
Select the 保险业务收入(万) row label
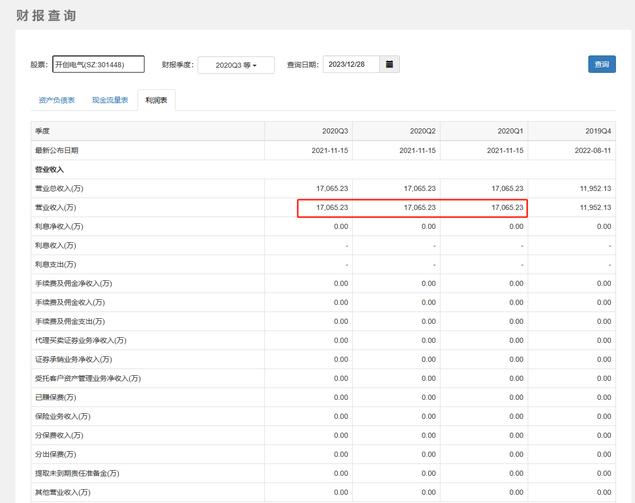pyautogui.click(x=63, y=416)
